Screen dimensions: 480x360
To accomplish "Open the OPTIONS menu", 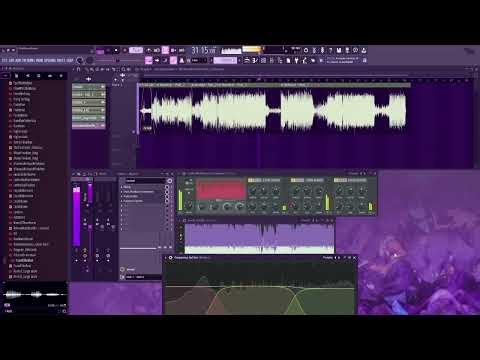I will (50, 60).
